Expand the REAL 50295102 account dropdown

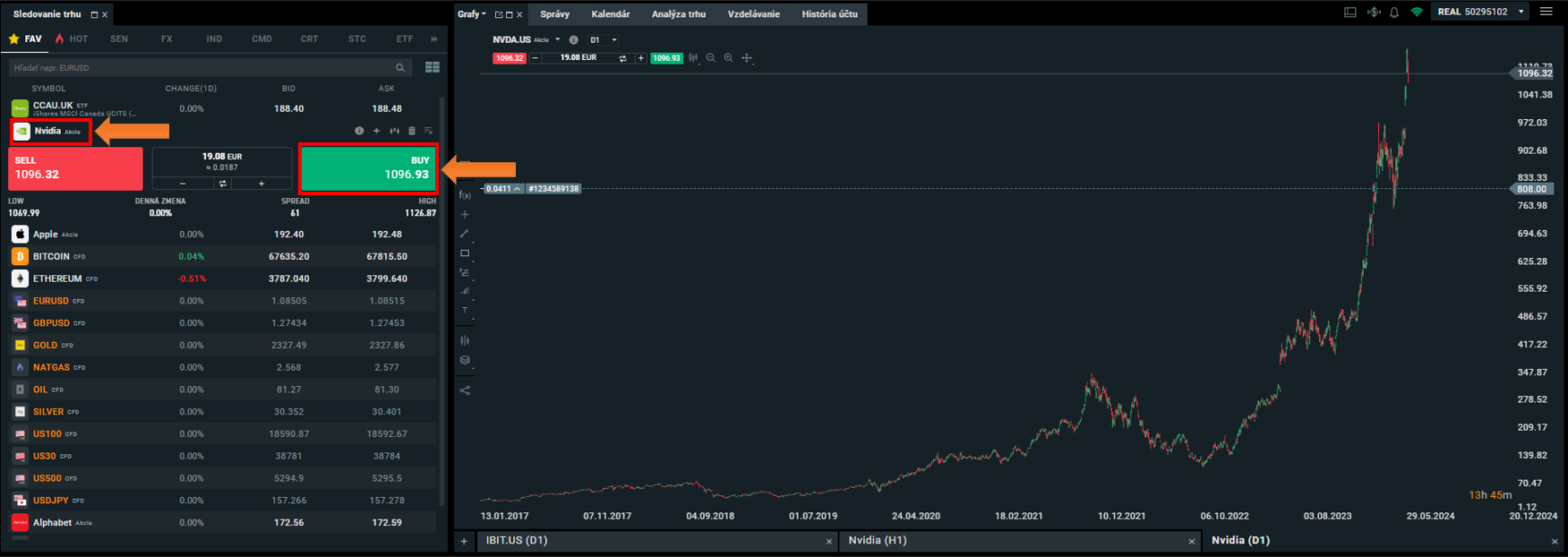1521,13
